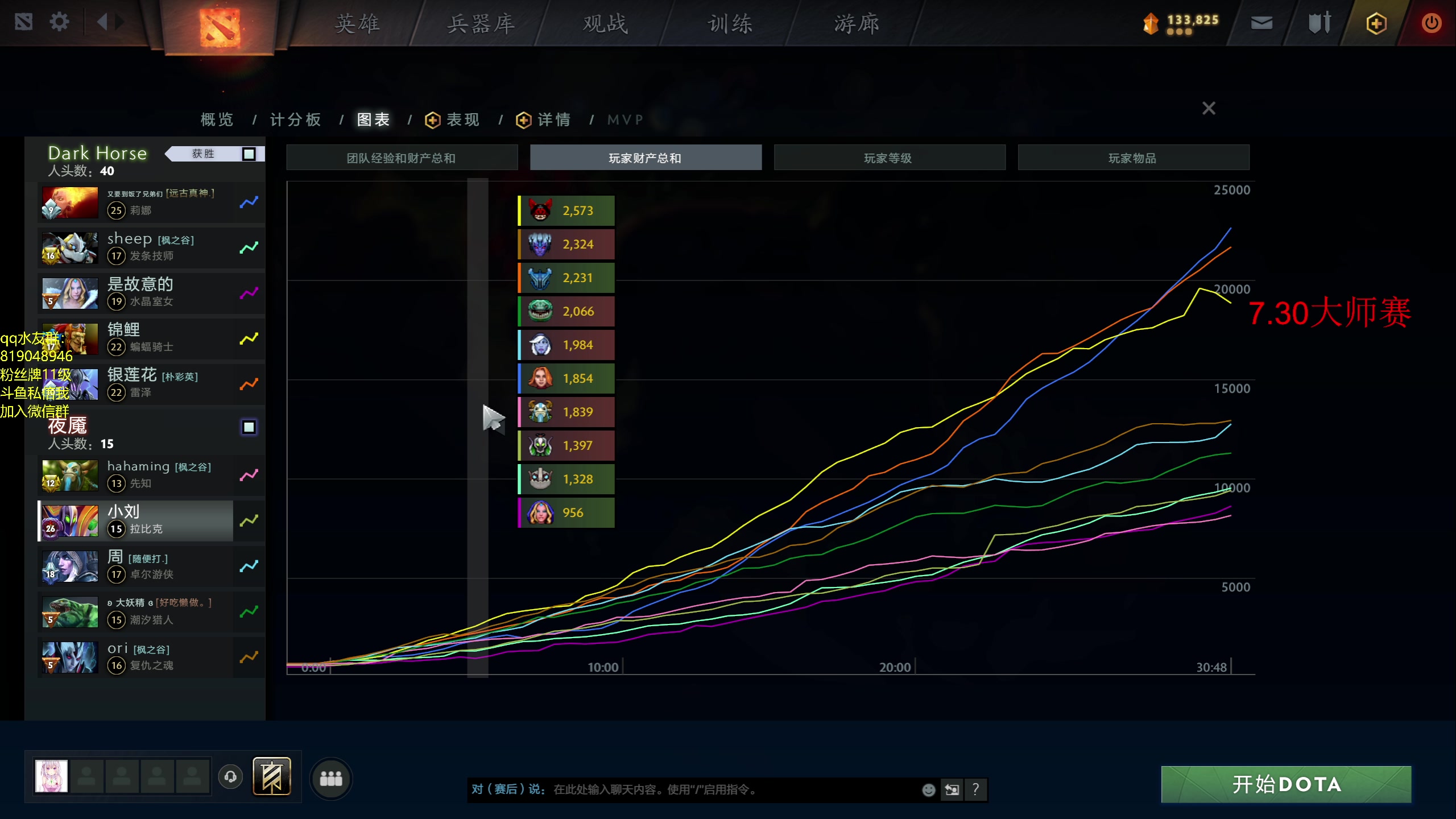This screenshot has width=1456, height=819.
Task: Click the 水晶室女 hero portrait
Action: tap(70, 293)
